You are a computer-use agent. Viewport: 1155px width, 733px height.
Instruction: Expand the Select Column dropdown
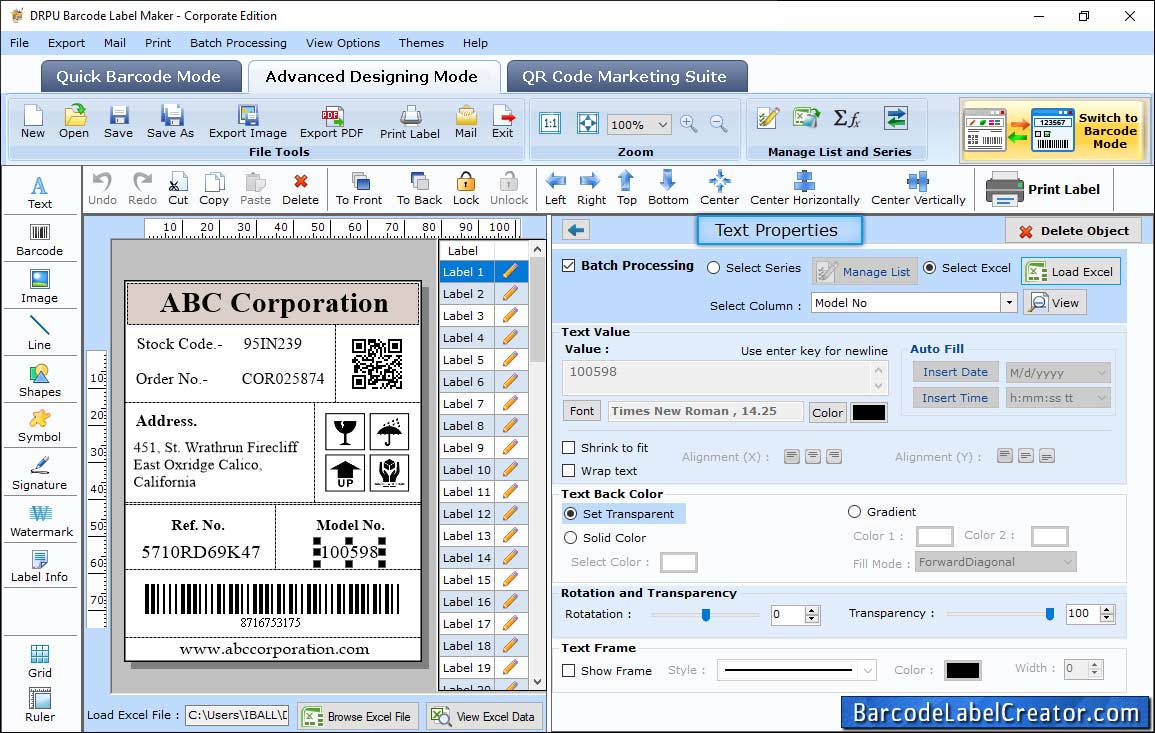coord(1008,303)
